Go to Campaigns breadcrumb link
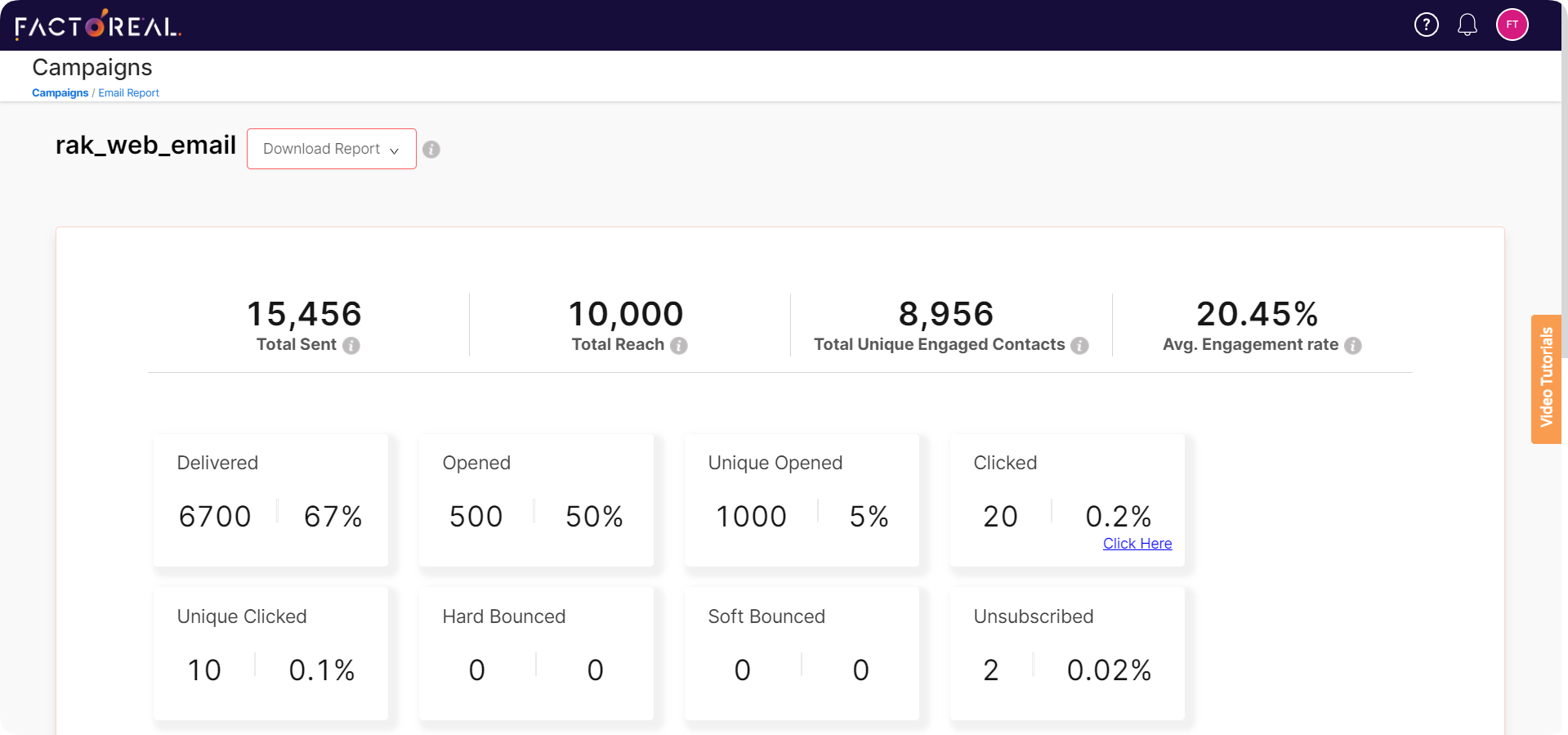The height and width of the screenshot is (735, 1568). [x=60, y=93]
